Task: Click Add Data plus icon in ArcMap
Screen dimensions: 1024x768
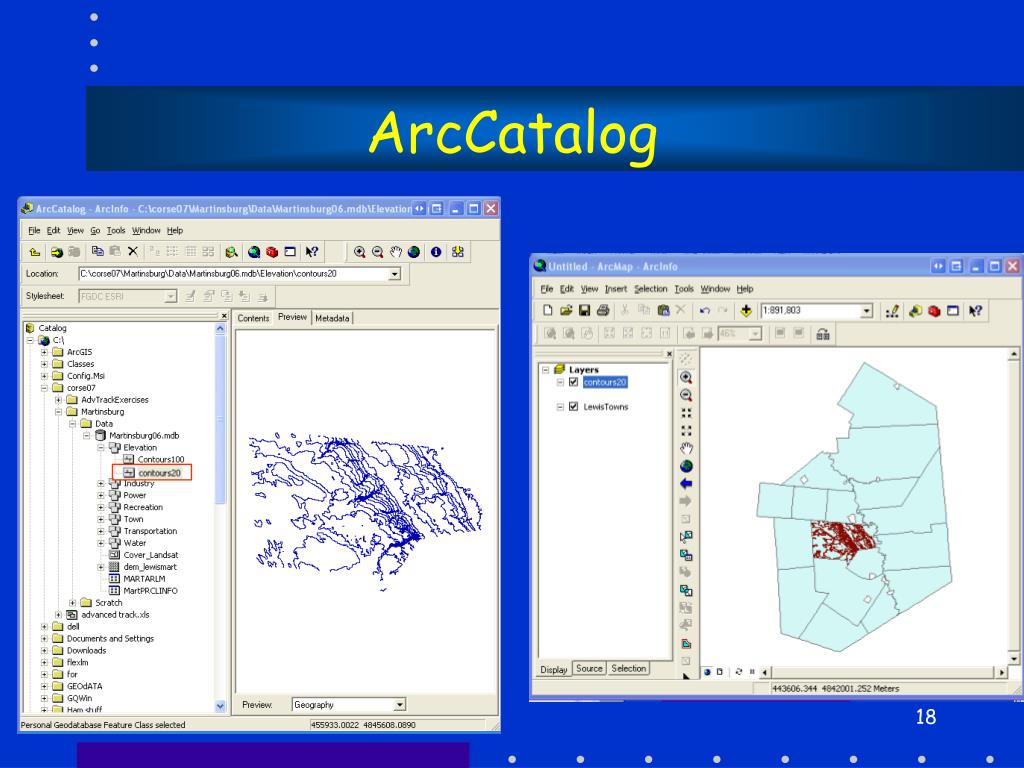Action: 746,311
